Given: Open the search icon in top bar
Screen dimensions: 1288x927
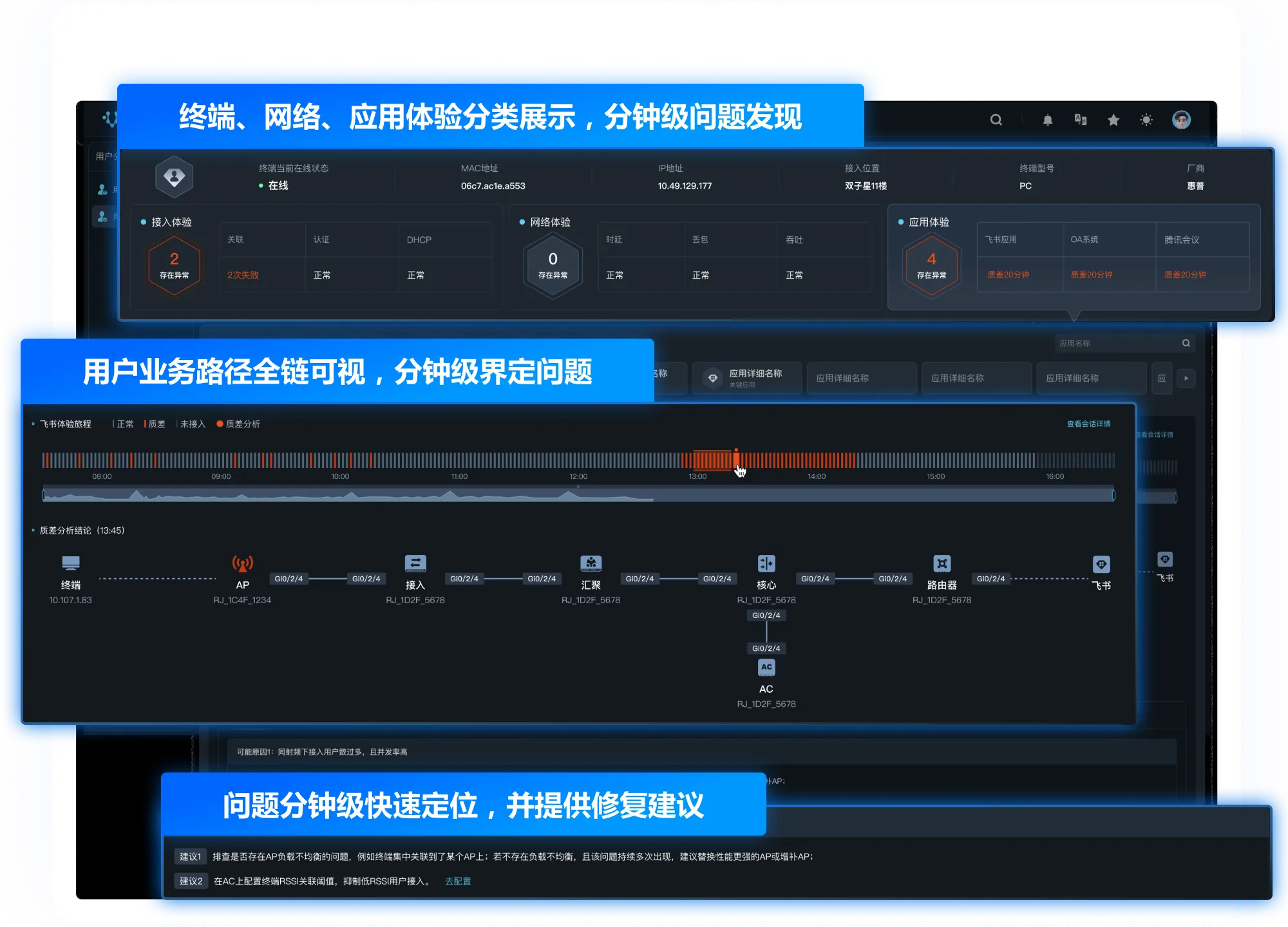Looking at the screenshot, I should tap(996, 120).
